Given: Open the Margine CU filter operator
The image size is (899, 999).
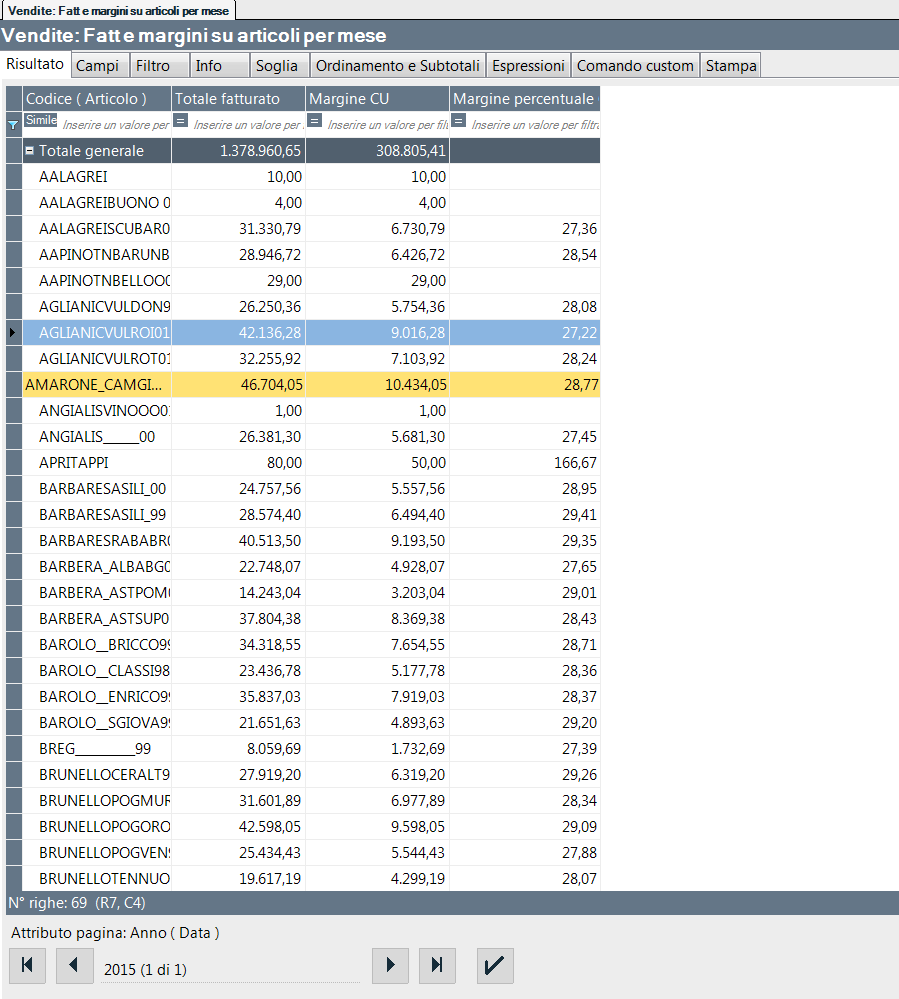Looking at the screenshot, I should click(x=314, y=121).
